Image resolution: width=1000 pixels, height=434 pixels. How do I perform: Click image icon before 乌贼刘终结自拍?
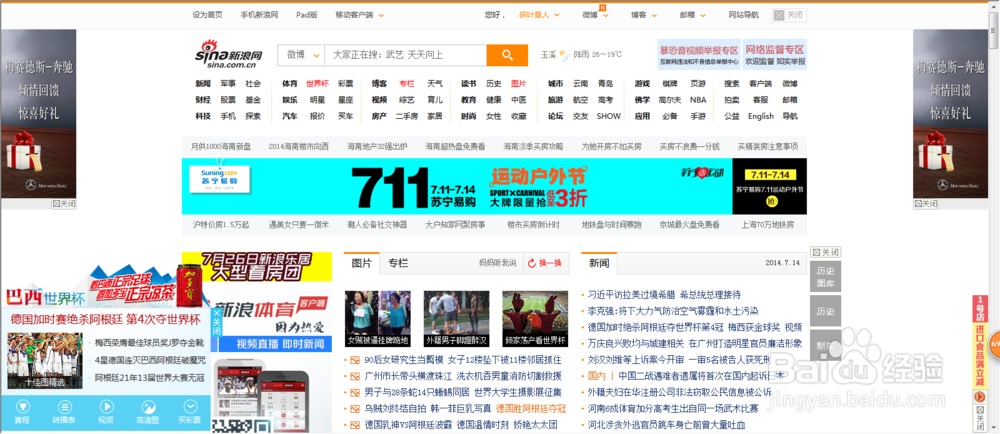[x=355, y=409]
